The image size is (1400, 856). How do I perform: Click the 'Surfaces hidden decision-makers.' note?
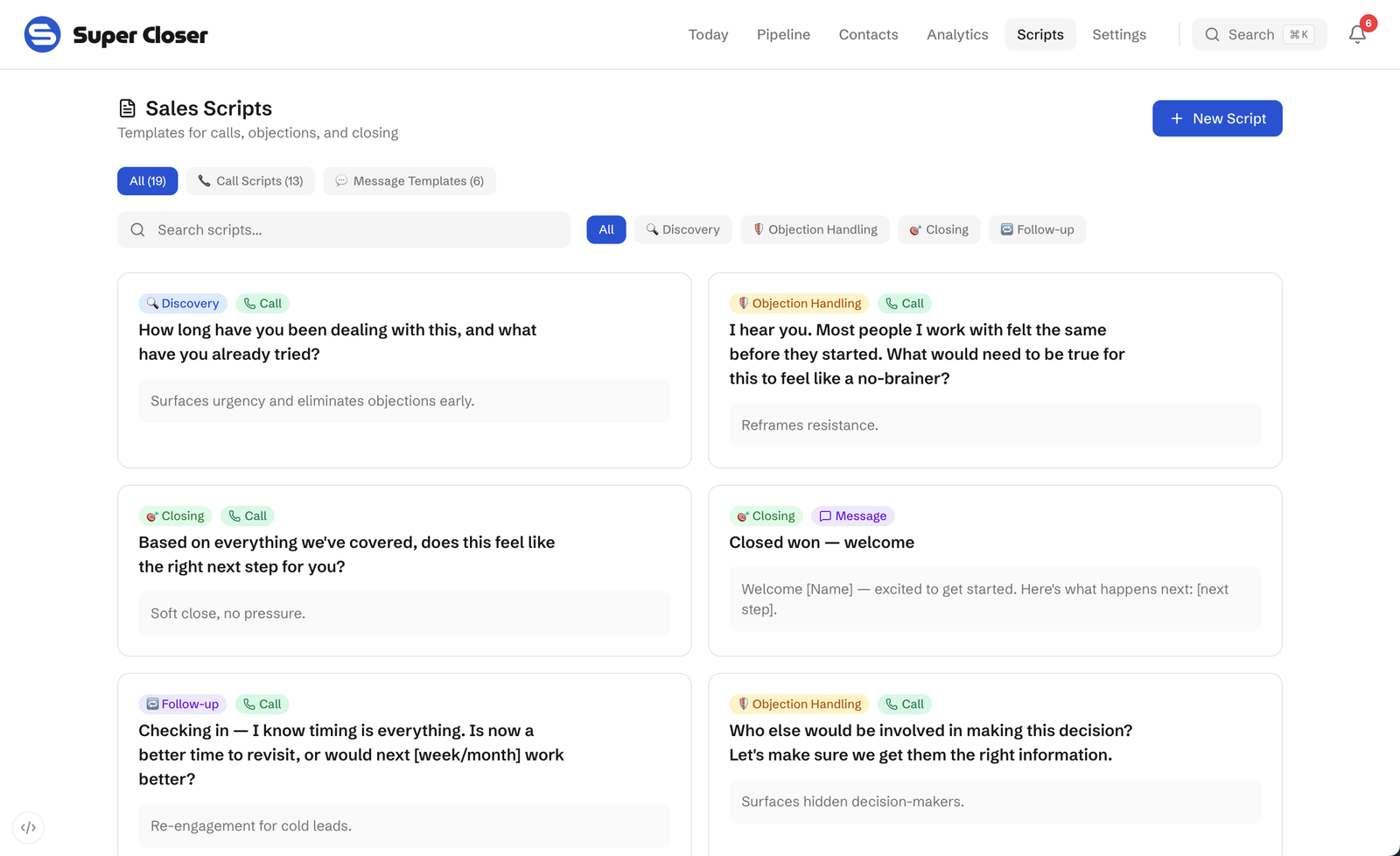(x=995, y=802)
